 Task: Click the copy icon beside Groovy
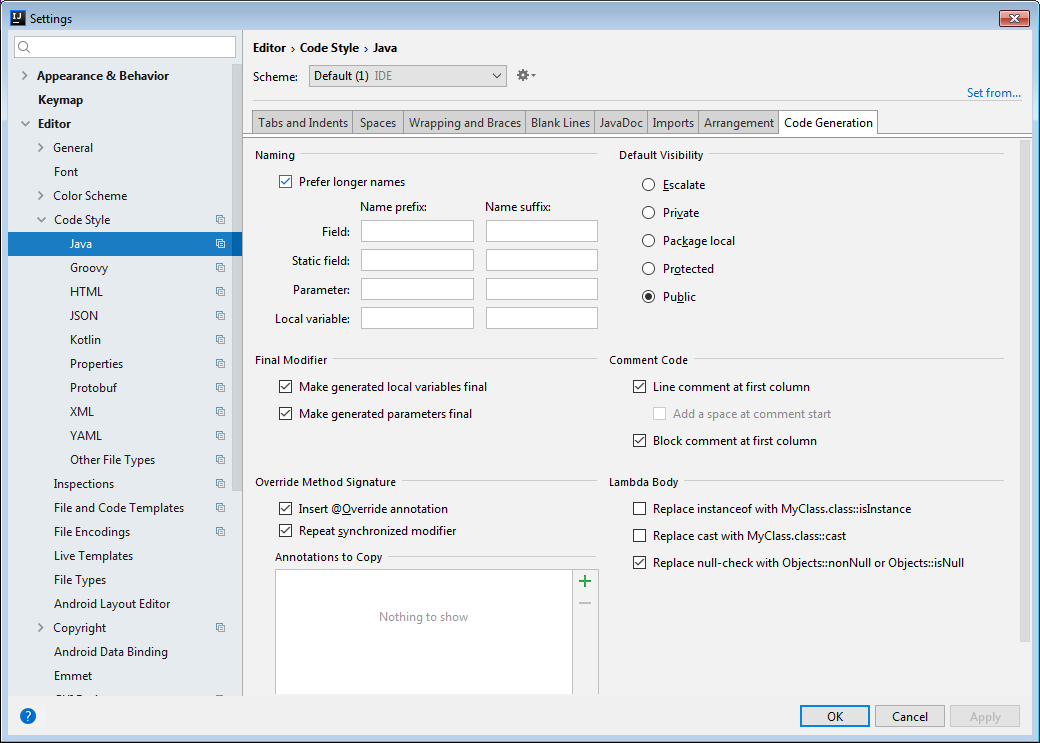pyautogui.click(x=220, y=268)
